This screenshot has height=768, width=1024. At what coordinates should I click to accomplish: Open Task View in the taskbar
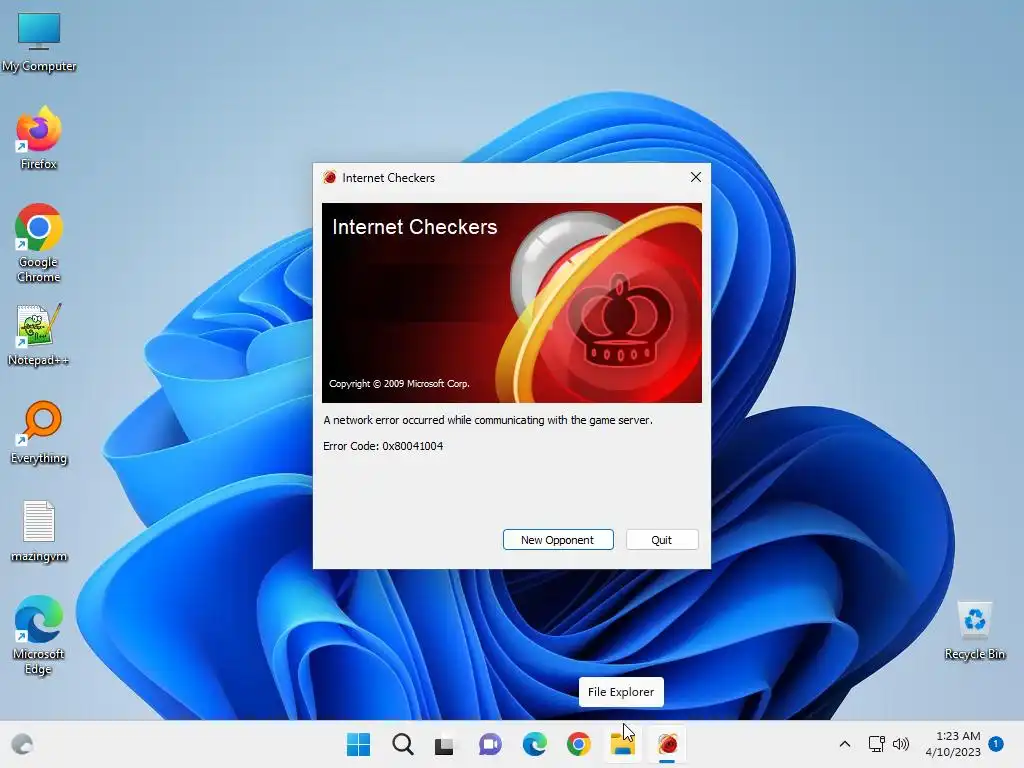pos(445,744)
